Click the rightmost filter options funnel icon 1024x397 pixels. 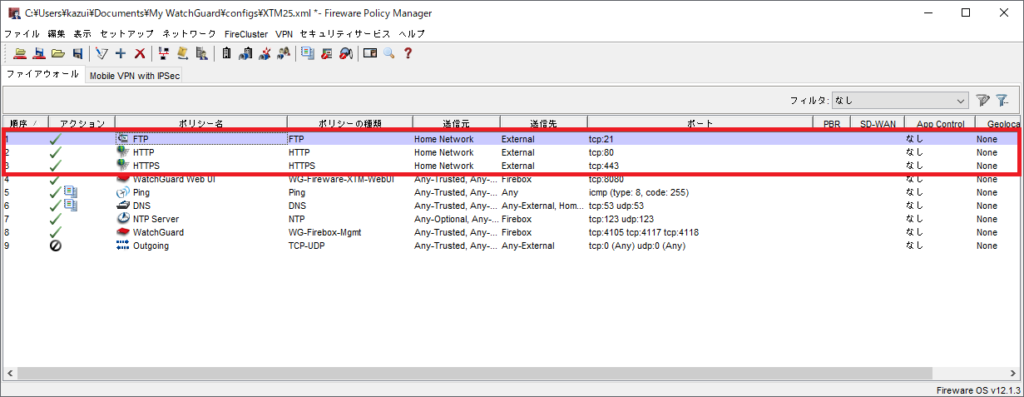click(x=1002, y=101)
